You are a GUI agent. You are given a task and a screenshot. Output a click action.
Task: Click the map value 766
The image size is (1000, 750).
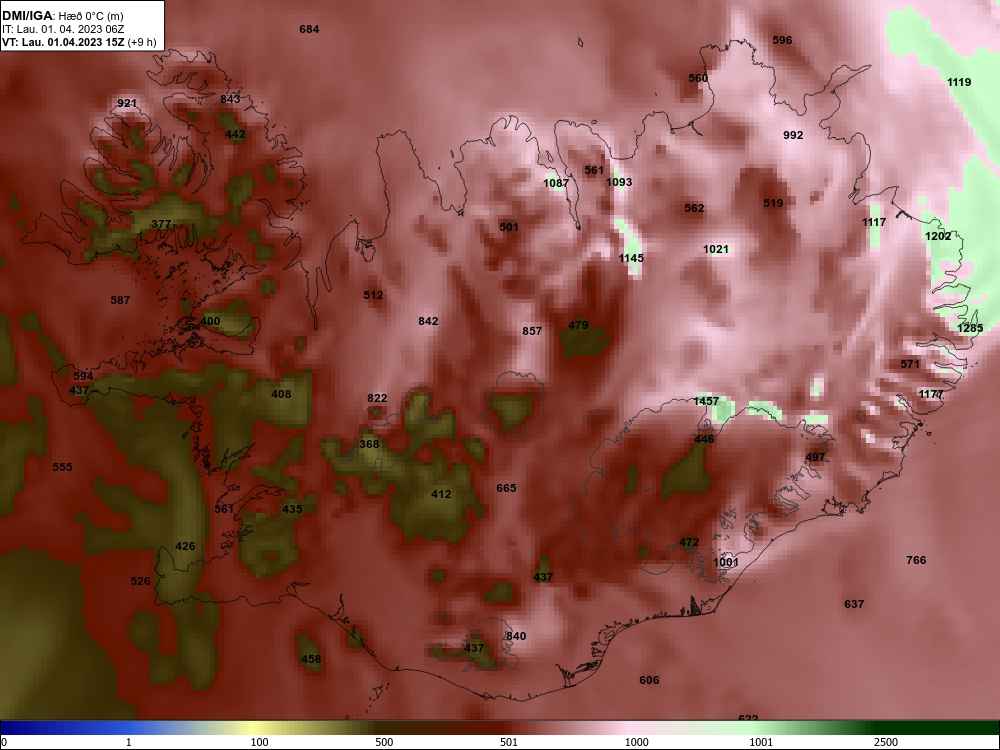click(916, 561)
